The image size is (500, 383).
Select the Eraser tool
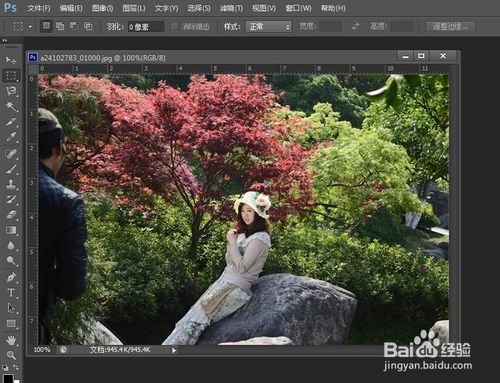tap(11, 215)
